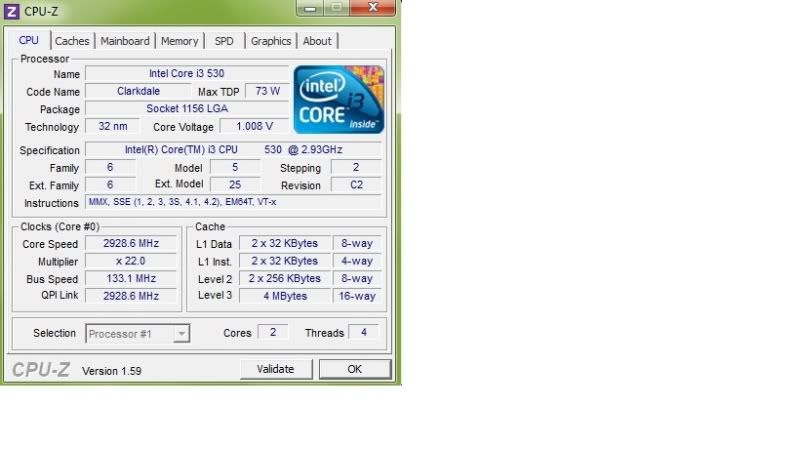Click the Max TDP value 73 W
The image size is (799, 449).
tap(268, 91)
